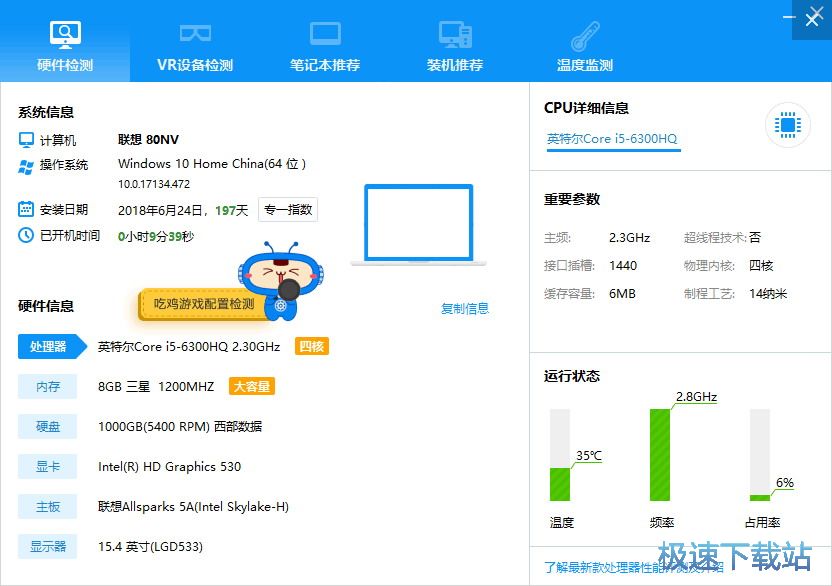
Task: Click the calendar icon beside 安装日期
Action: (26, 209)
